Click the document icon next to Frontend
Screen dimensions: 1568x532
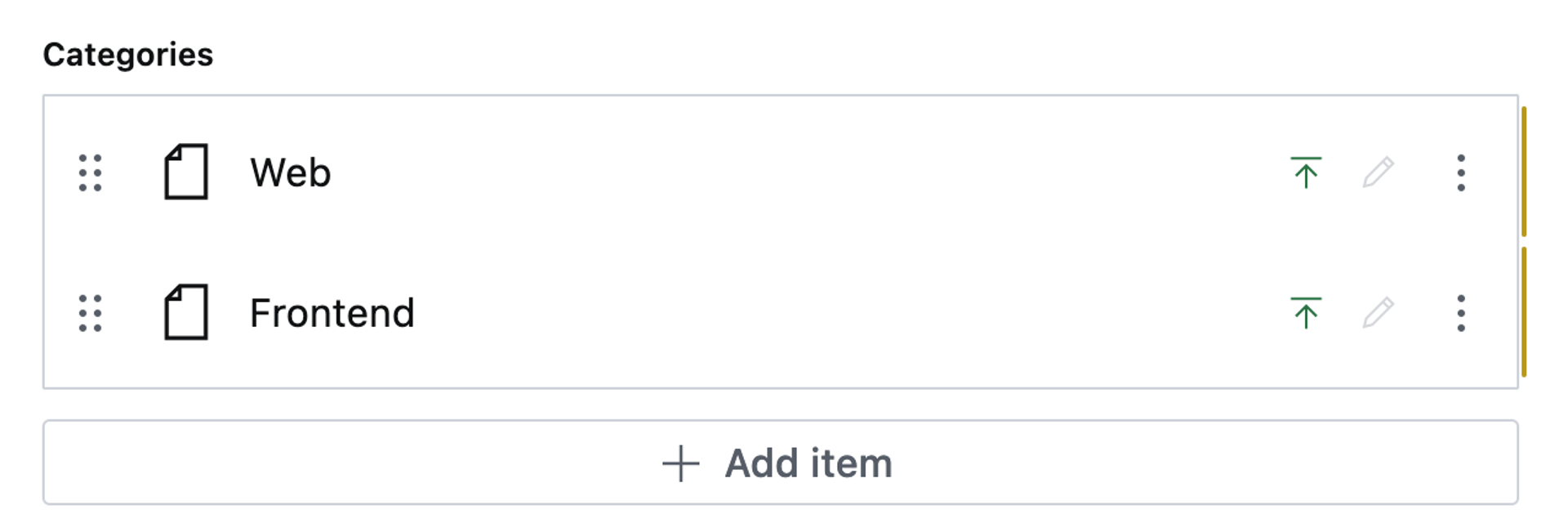186,311
